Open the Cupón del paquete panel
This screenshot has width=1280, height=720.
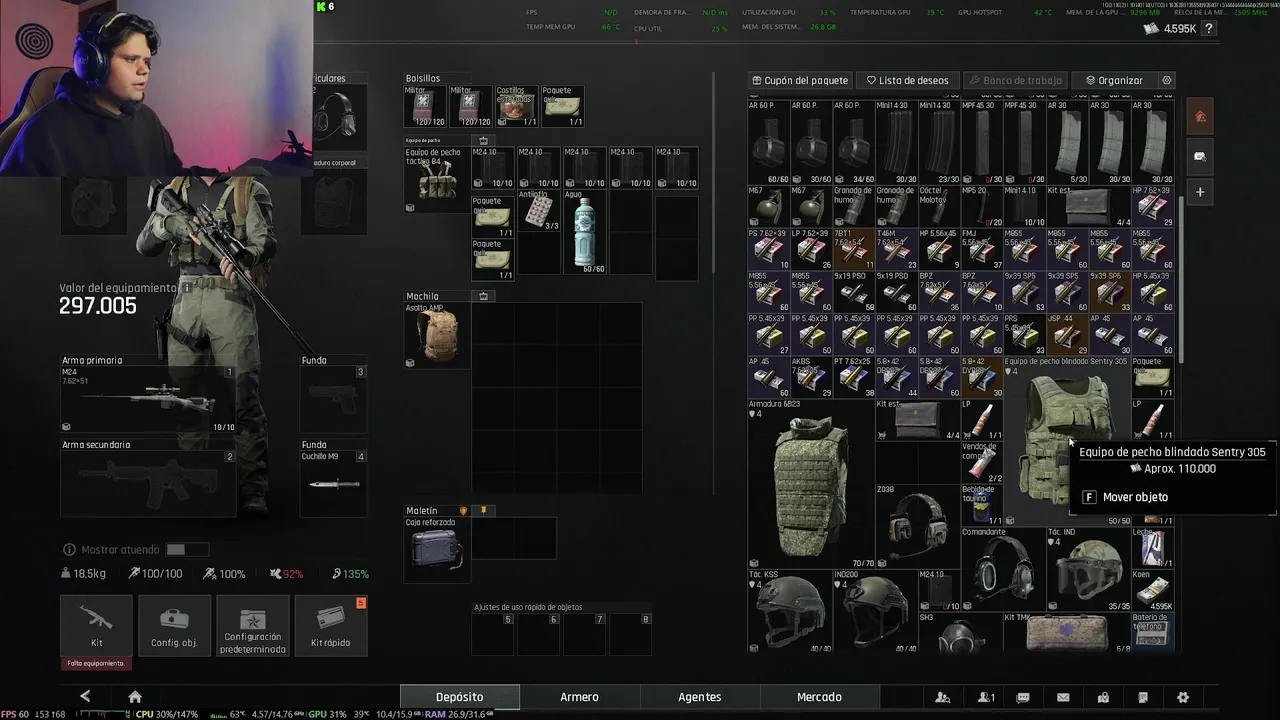[800, 80]
